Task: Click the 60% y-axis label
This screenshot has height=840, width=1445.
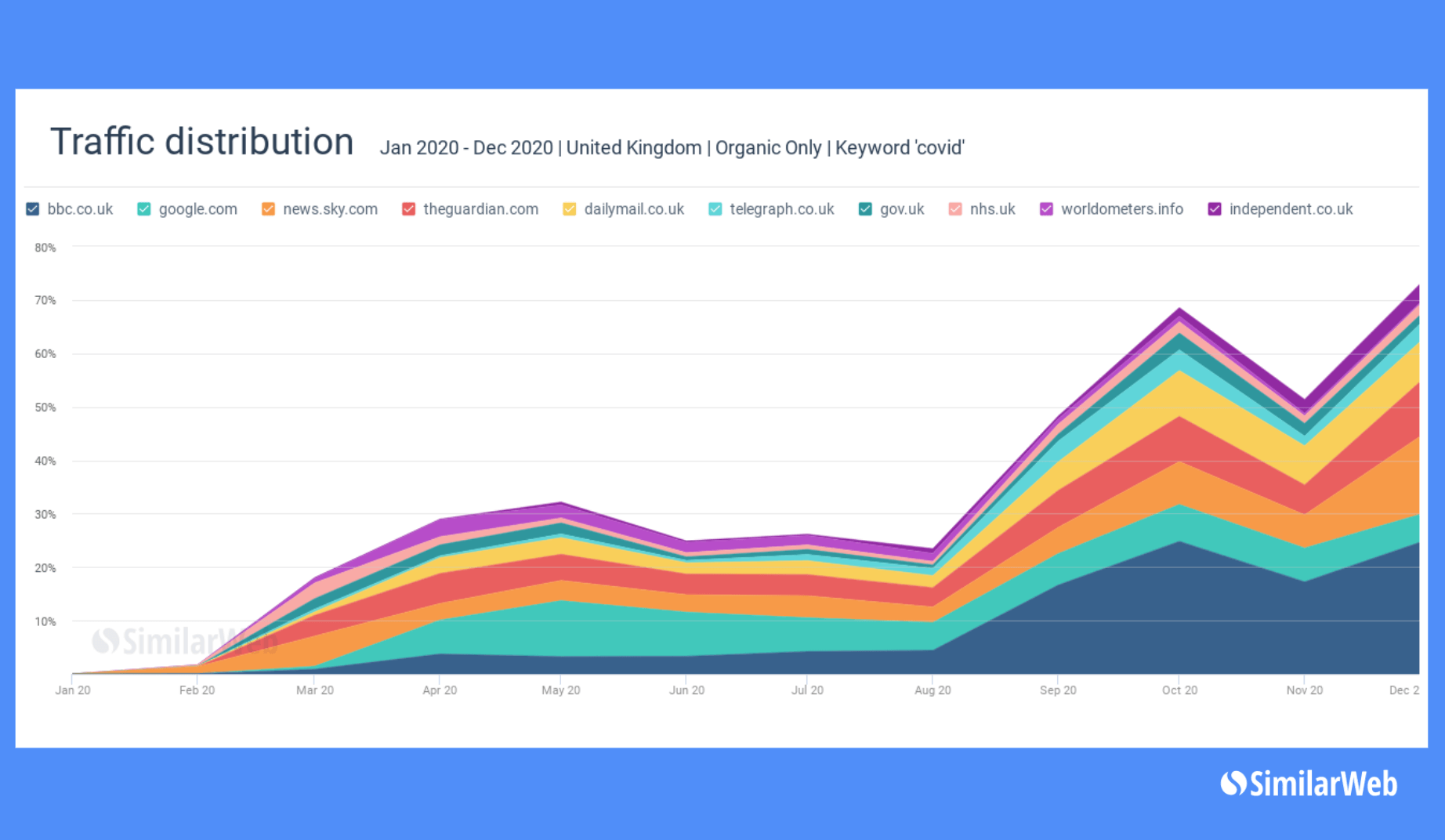Action: (x=45, y=354)
